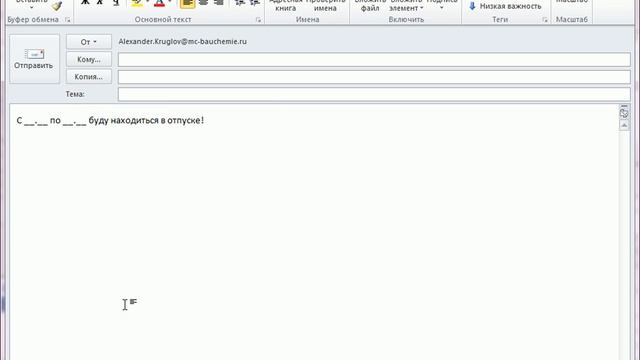Toggle underline (Ч) formatting
Image resolution: width=640 pixels, height=360 pixels.
point(116,3)
